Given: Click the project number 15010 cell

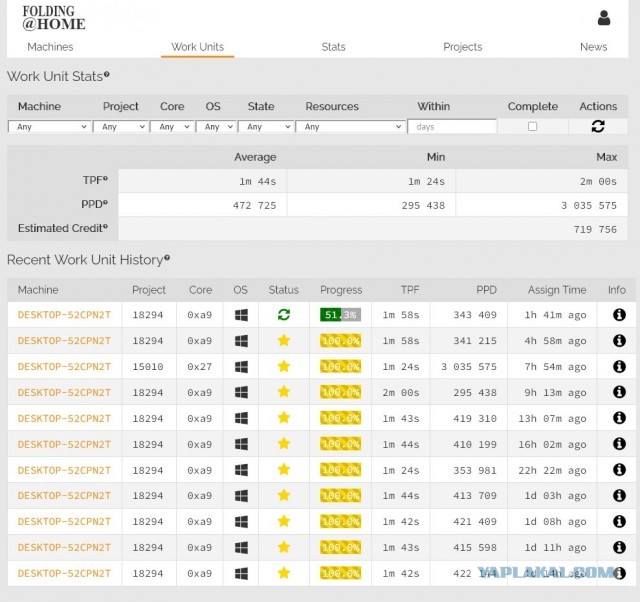Looking at the screenshot, I should tap(148, 367).
